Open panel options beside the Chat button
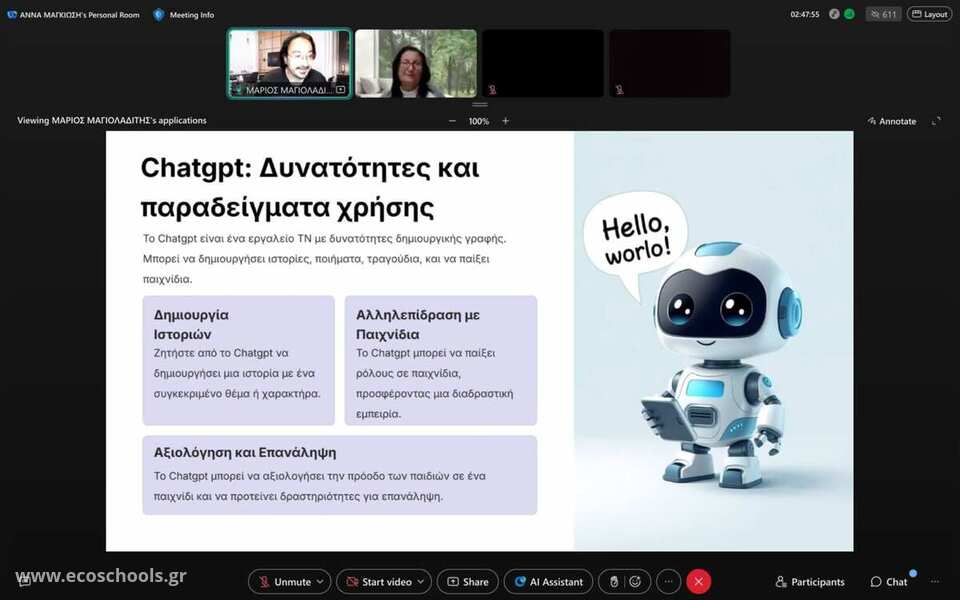Image resolution: width=960 pixels, height=600 pixels. 935,582
